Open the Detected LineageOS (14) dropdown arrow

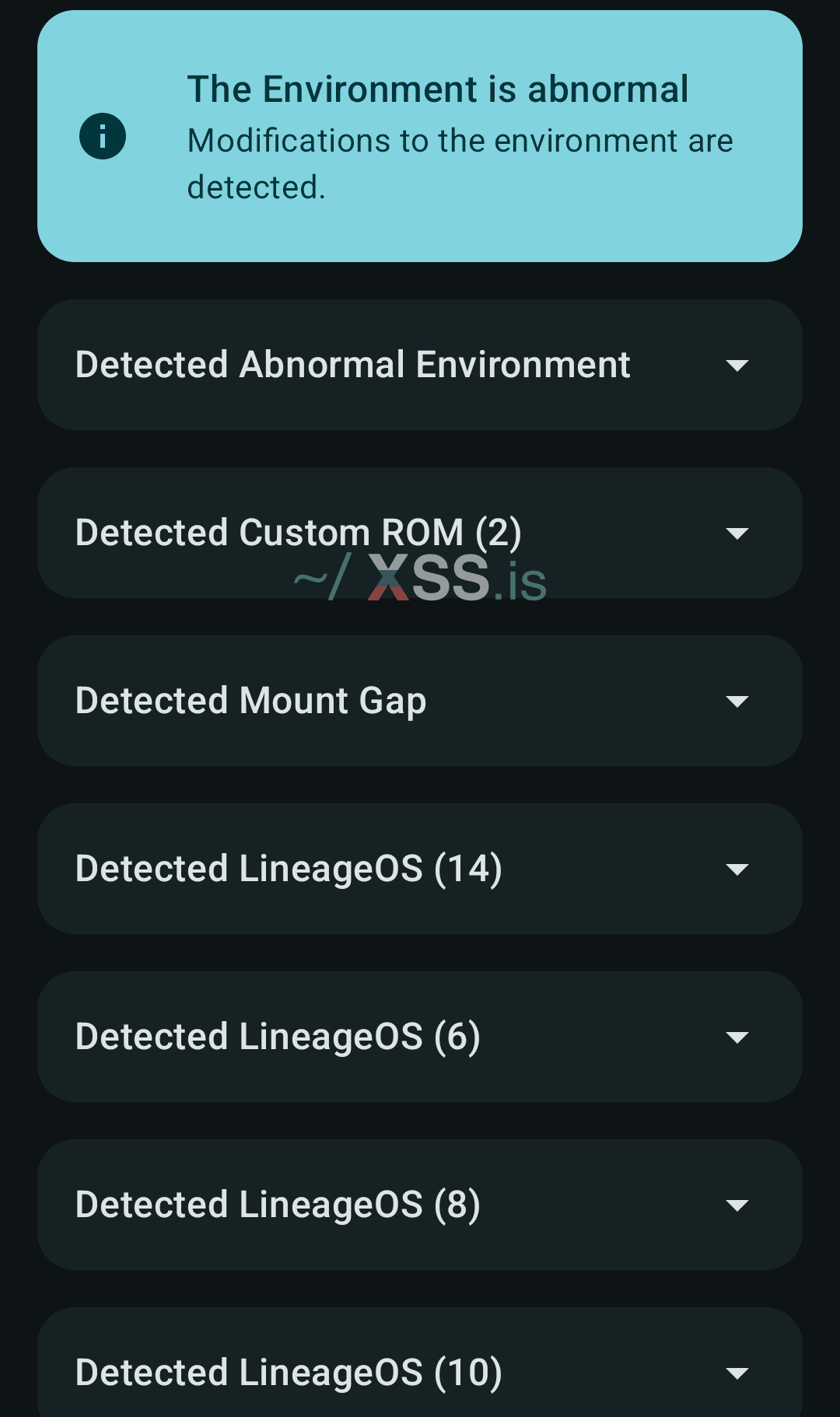point(737,869)
